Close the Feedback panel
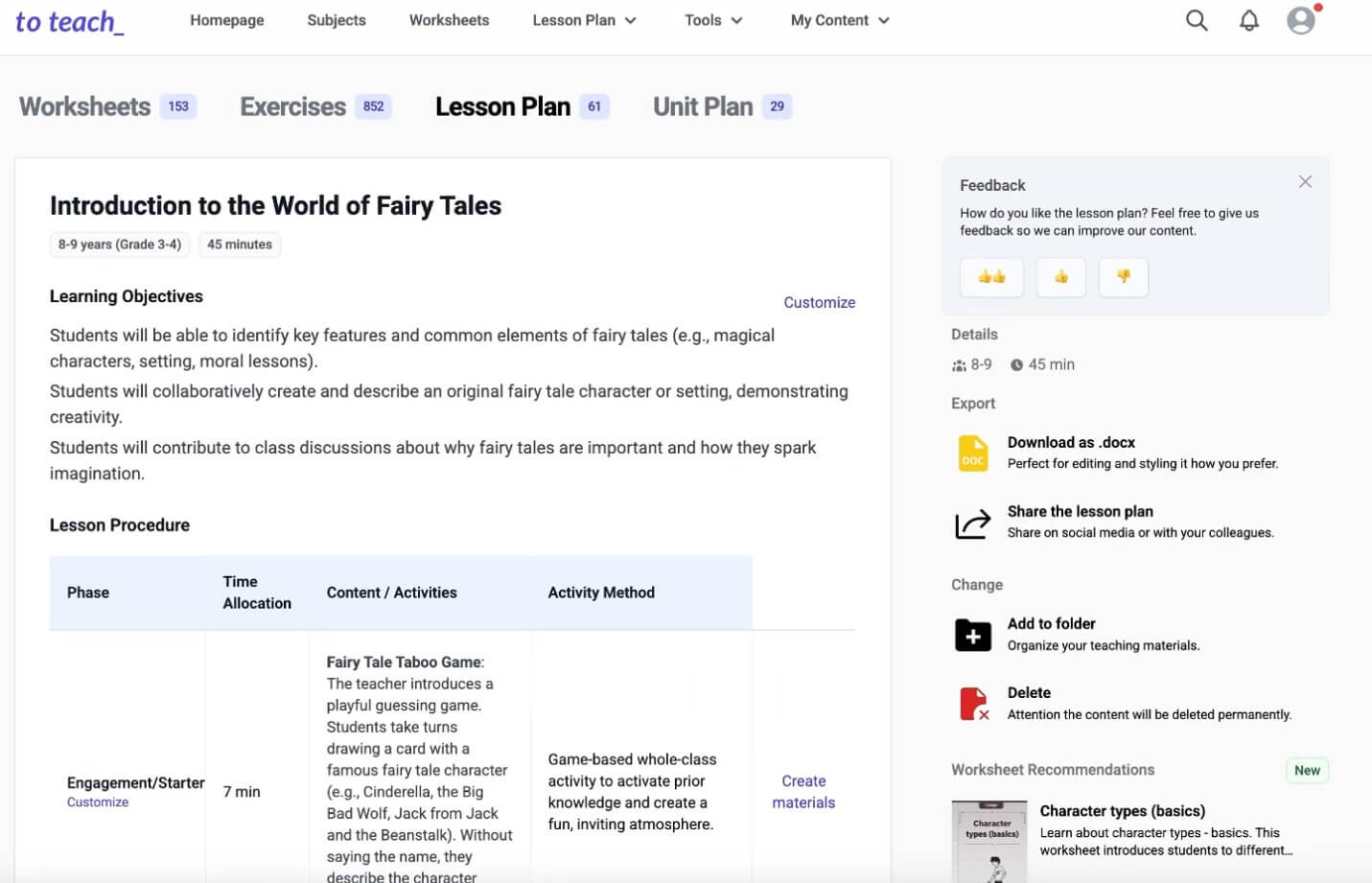Image resolution: width=1372 pixels, height=883 pixels. [1305, 182]
